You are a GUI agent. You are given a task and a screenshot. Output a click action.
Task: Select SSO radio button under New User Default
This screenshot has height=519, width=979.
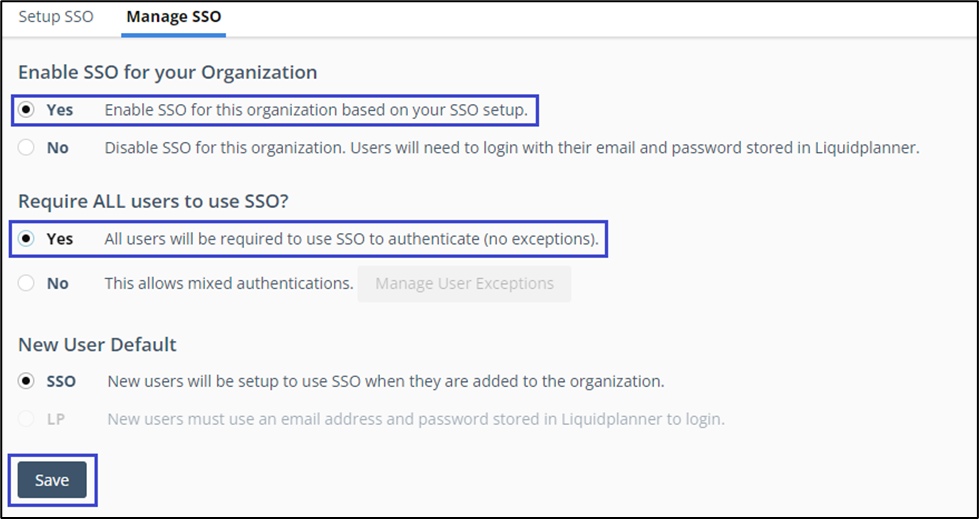[27, 381]
